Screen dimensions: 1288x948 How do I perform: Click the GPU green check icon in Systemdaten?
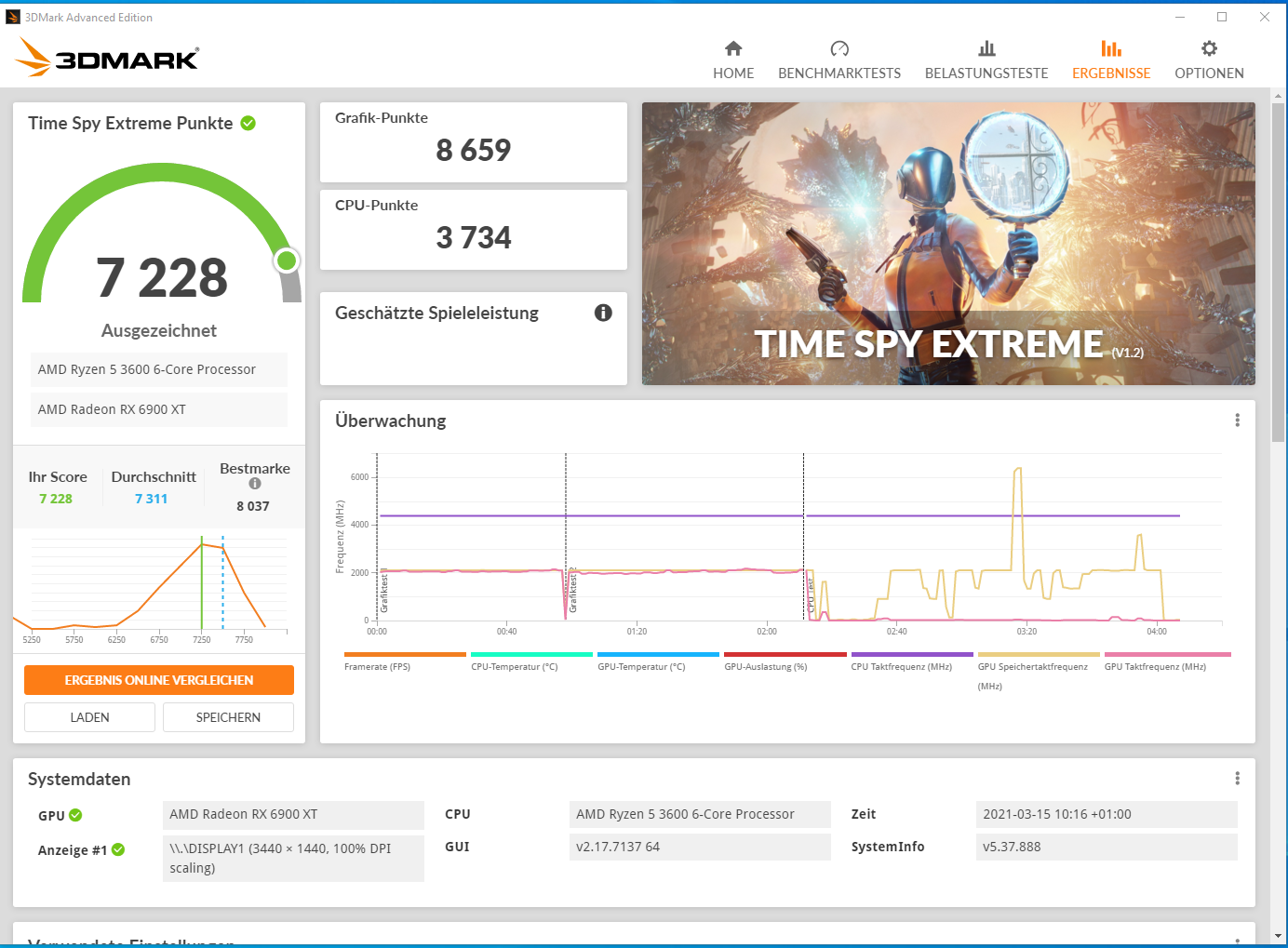tap(75, 815)
